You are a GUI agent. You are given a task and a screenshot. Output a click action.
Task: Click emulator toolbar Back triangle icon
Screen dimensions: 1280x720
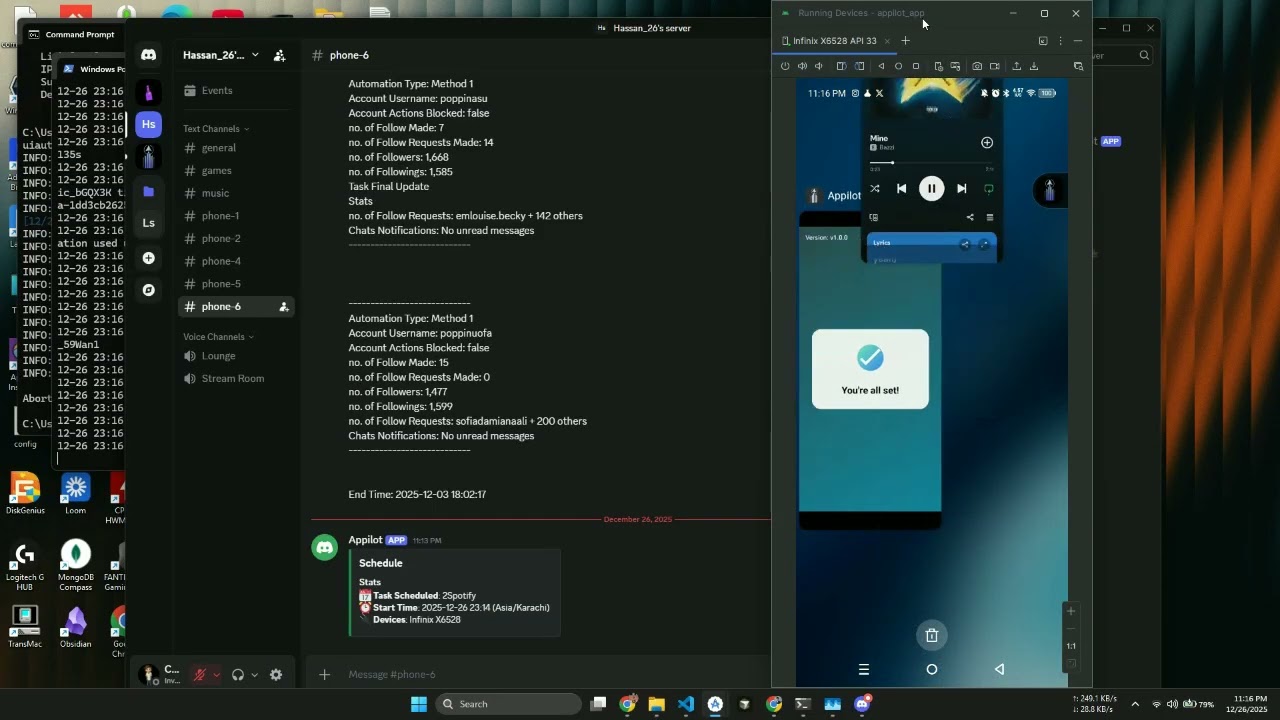881,66
